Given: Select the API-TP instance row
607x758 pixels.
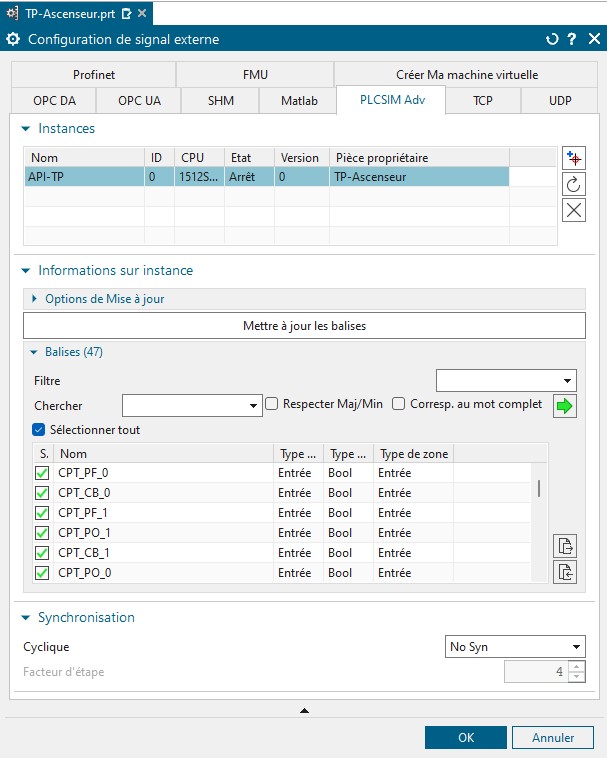Looking at the screenshot, I should (x=267, y=177).
